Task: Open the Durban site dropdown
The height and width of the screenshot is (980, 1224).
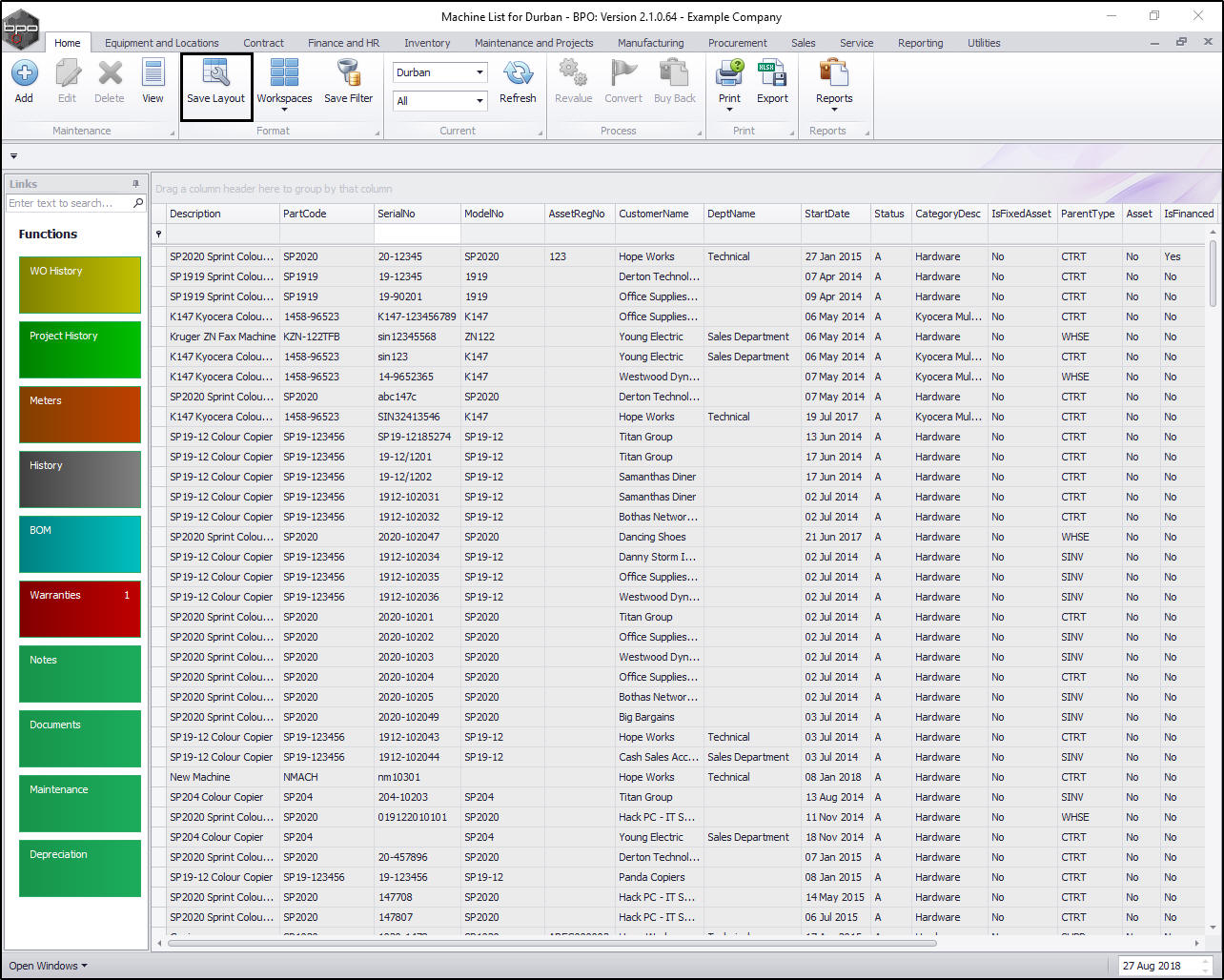Action: tap(479, 72)
